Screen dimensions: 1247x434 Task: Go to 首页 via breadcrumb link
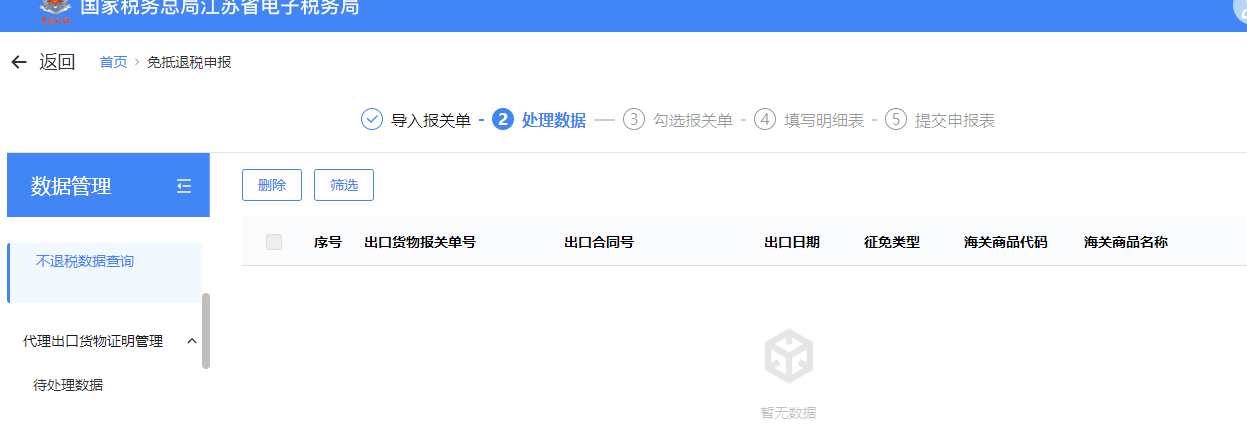(113, 62)
